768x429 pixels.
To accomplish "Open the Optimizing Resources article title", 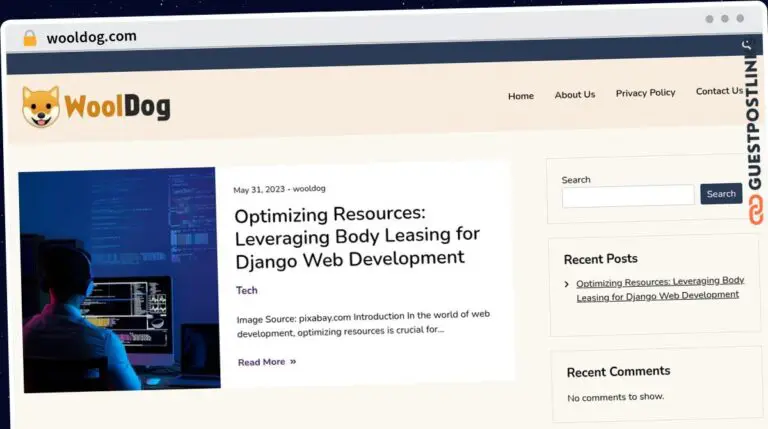I will (x=356, y=236).
